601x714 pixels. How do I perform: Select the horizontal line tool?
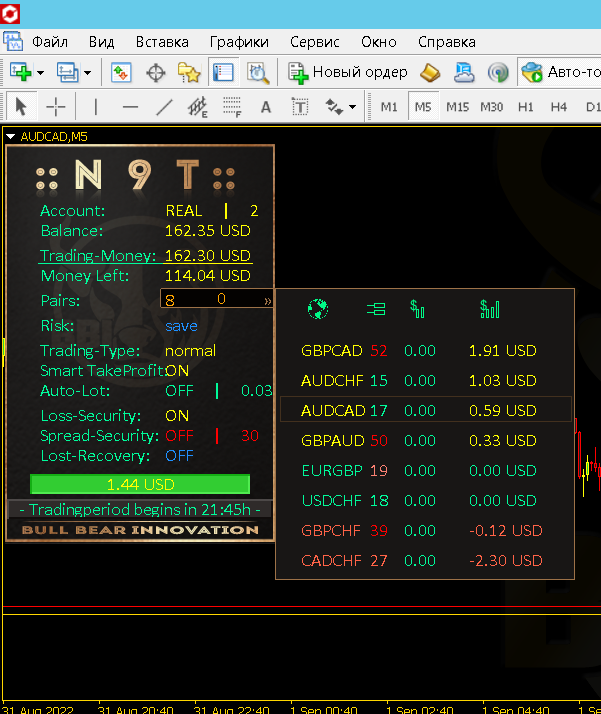point(130,107)
